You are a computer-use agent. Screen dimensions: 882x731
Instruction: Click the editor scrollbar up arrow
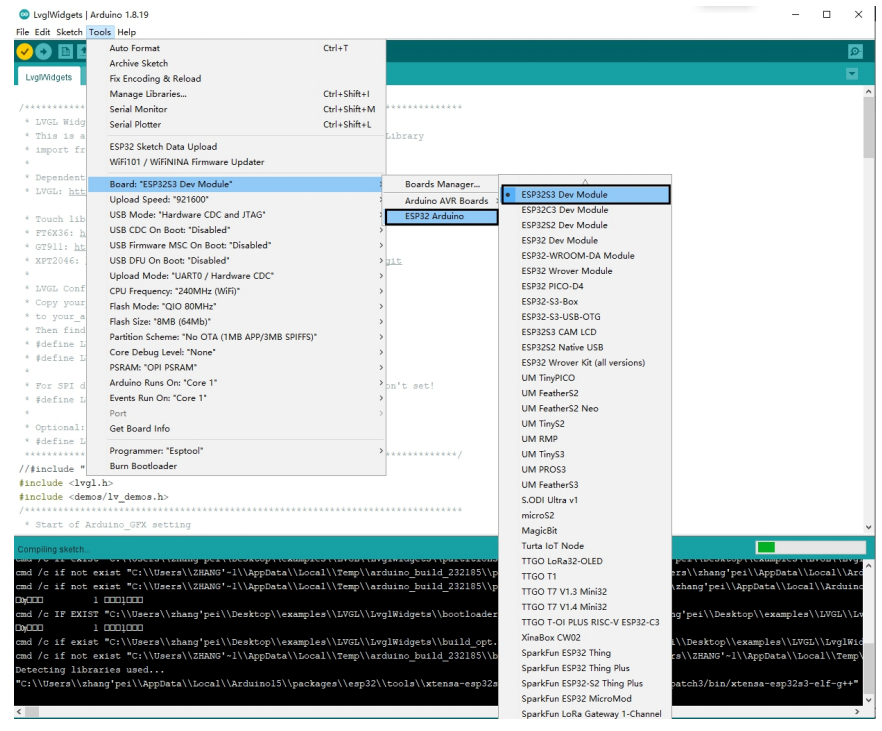tap(869, 92)
